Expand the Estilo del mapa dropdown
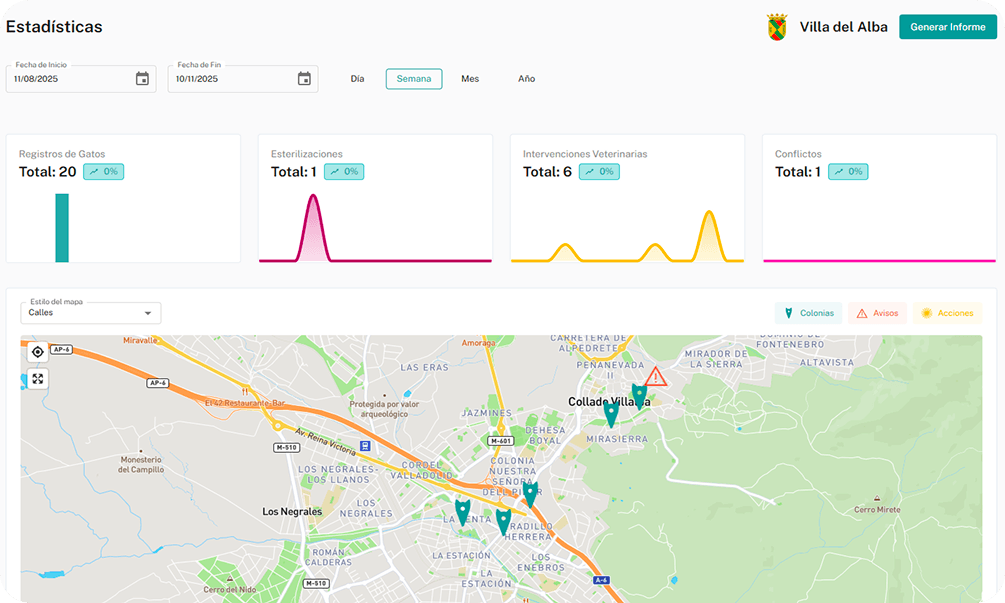This screenshot has height=603, width=1005. click(90, 313)
